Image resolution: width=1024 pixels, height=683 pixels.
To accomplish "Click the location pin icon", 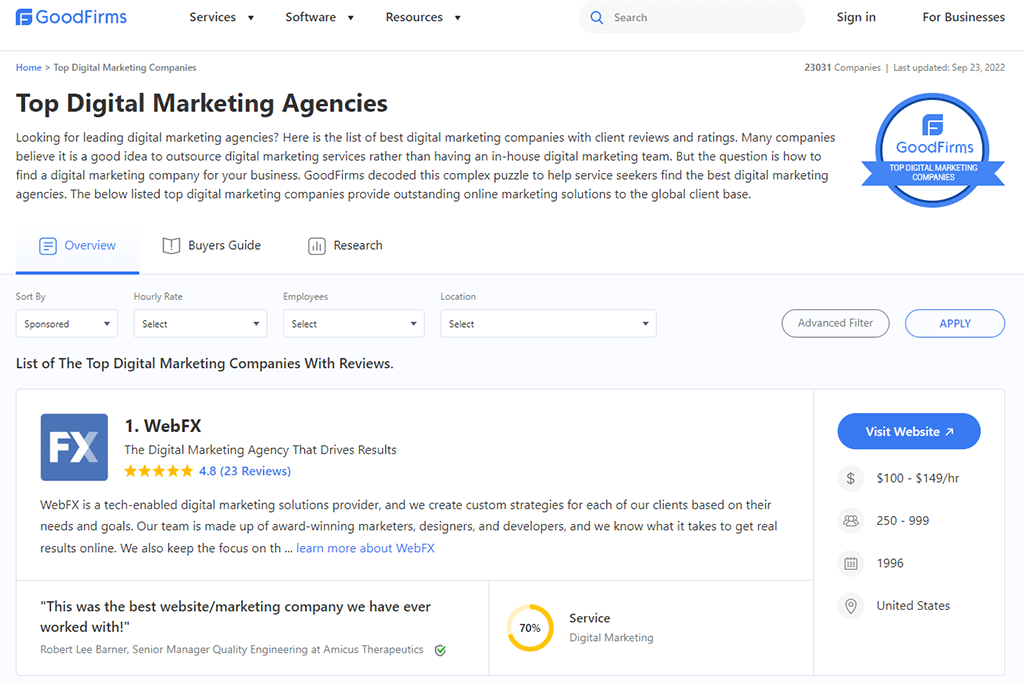I will tap(850, 606).
